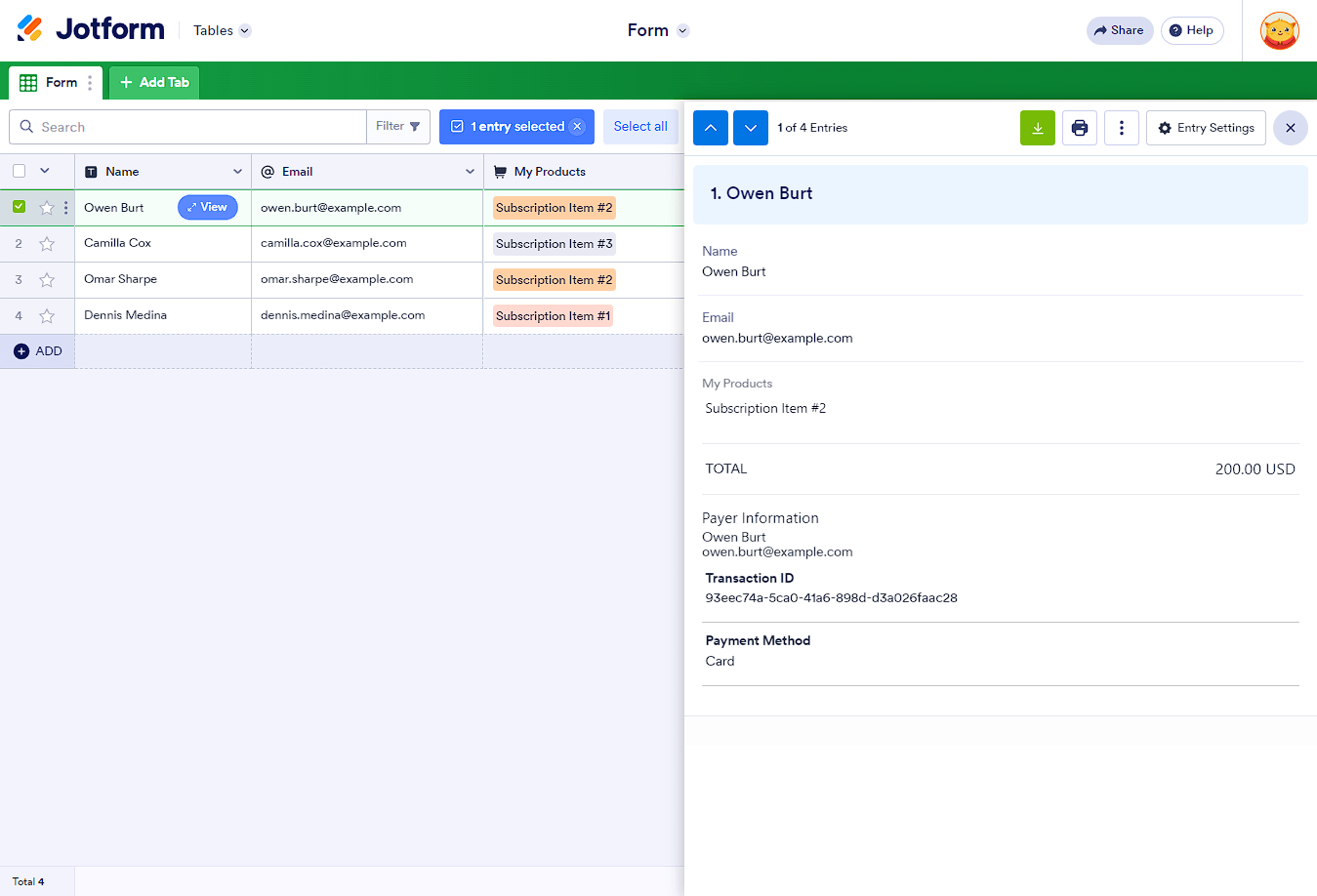
Task: Open the Email column dropdown arrow
Action: pos(470,172)
